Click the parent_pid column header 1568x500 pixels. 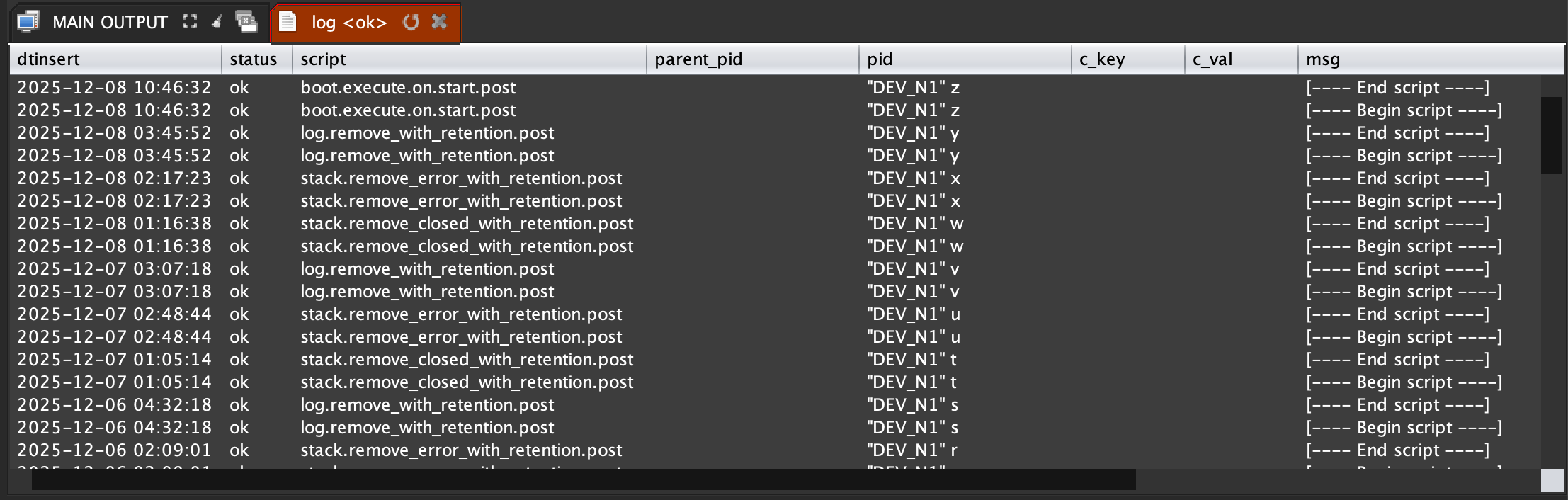752,59
